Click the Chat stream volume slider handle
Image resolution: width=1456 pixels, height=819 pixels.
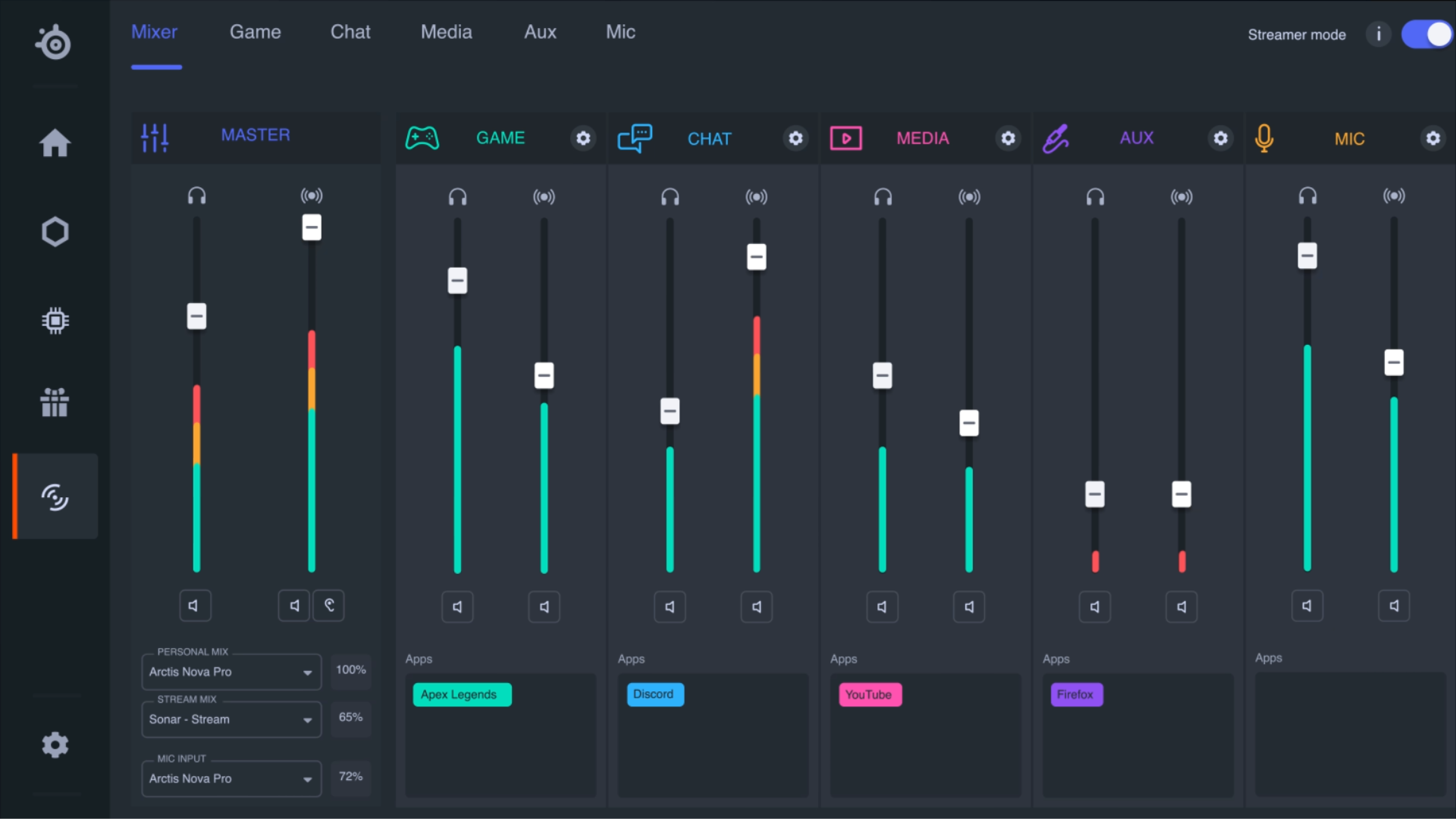coord(756,257)
